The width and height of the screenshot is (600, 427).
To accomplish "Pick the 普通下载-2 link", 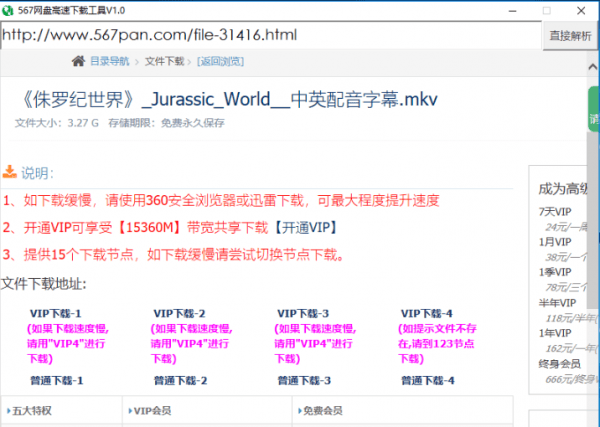I will tap(179, 381).
